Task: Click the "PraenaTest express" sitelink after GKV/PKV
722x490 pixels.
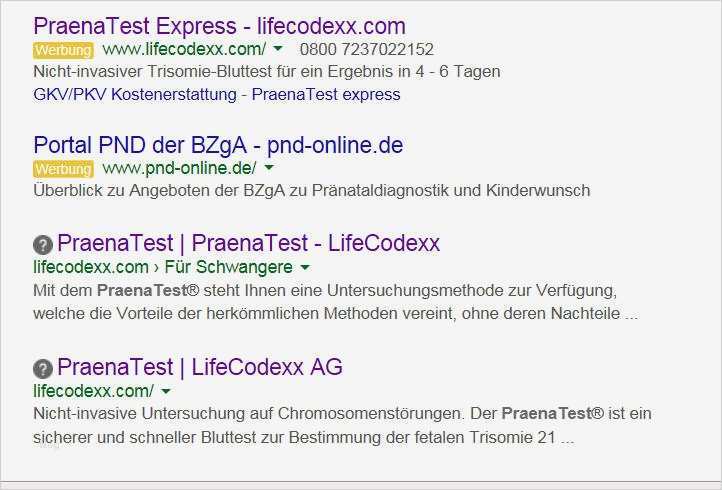Action: tap(326, 94)
